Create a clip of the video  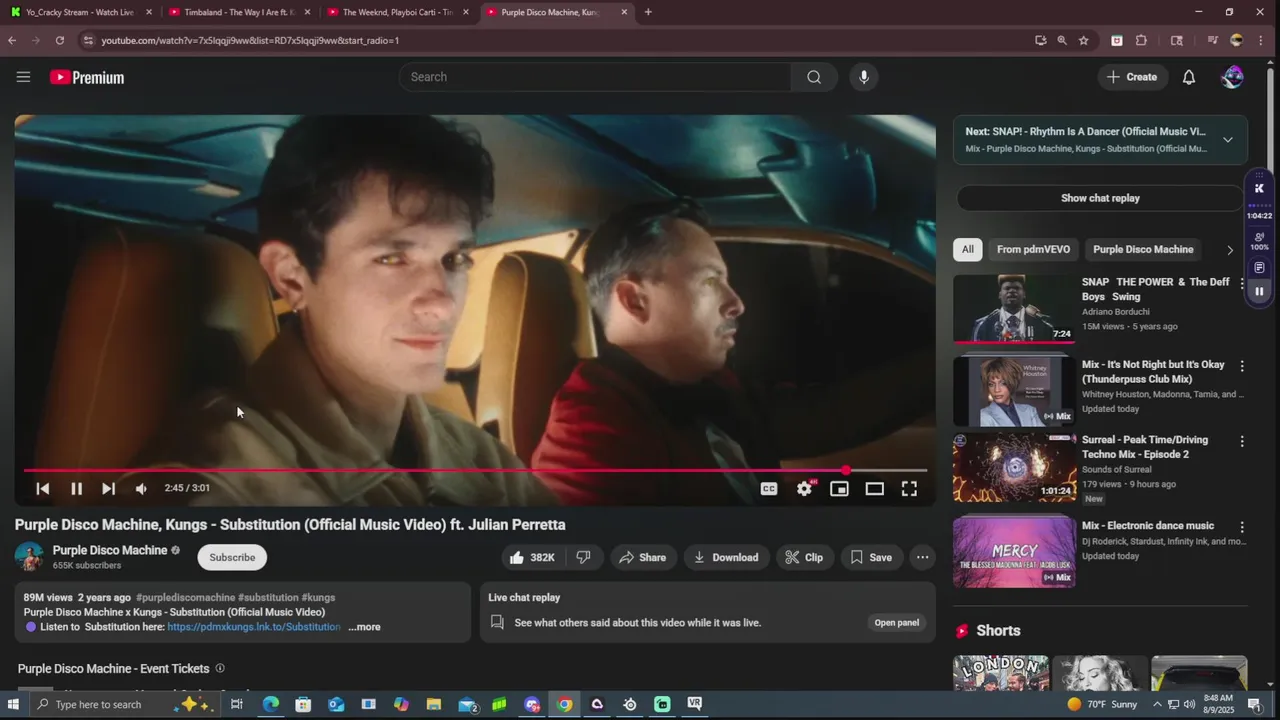pyautogui.click(x=805, y=557)
